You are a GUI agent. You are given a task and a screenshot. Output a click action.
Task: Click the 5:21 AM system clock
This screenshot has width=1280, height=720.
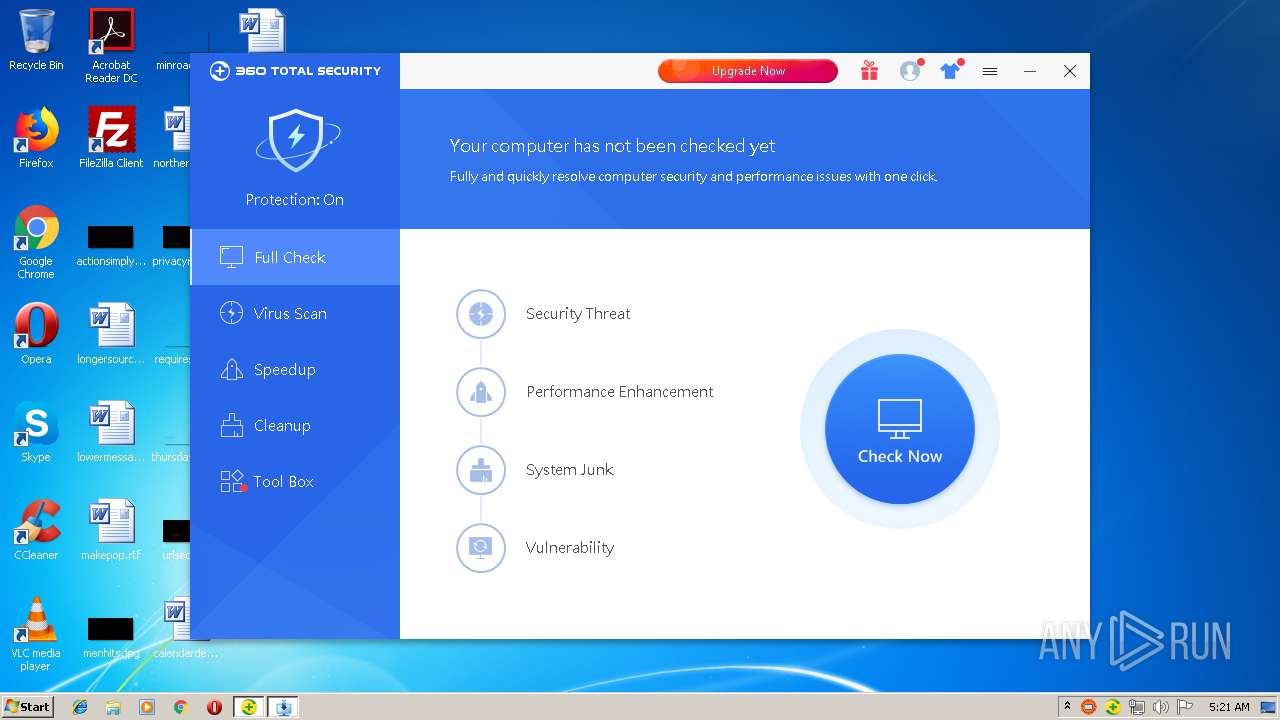tap(1229, 707)
